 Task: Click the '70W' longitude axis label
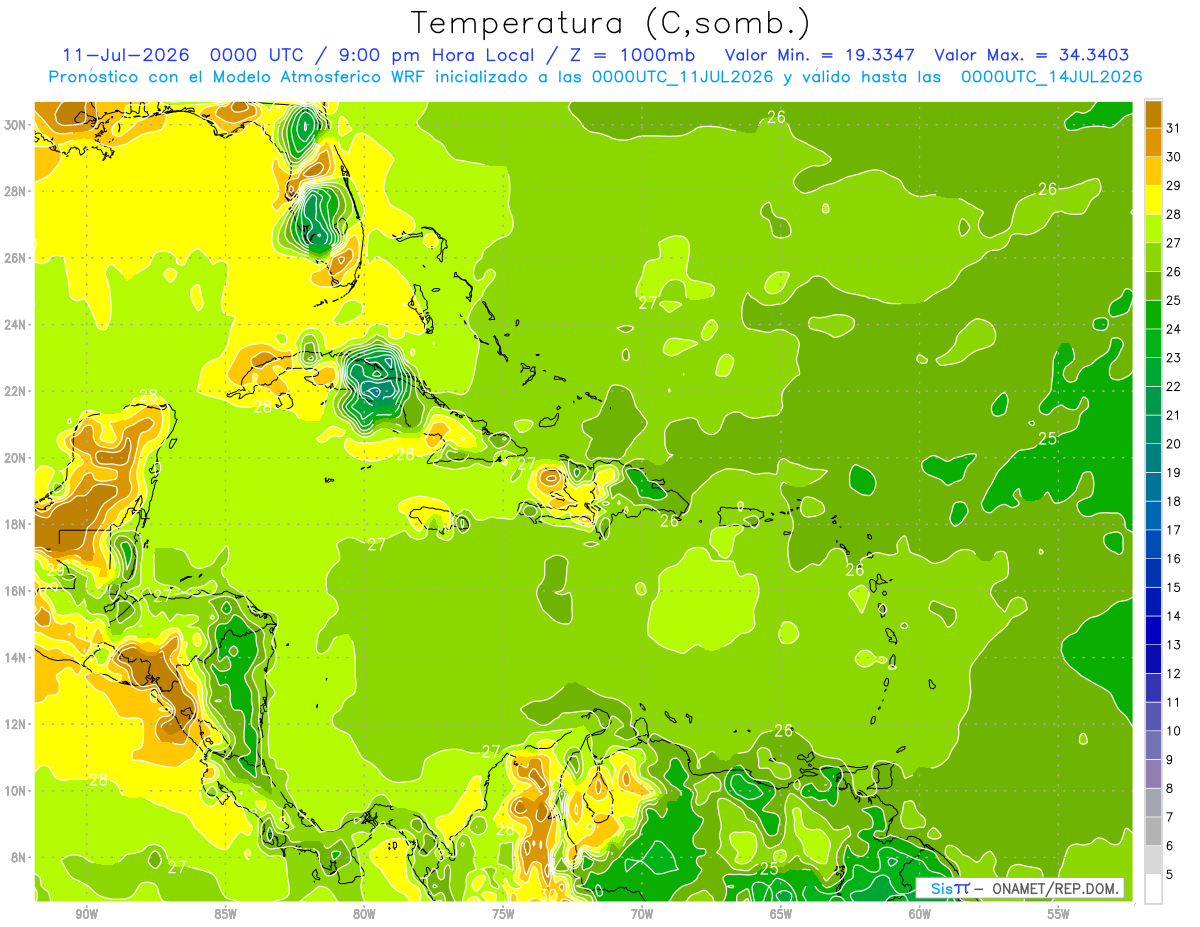click(642, 914)
